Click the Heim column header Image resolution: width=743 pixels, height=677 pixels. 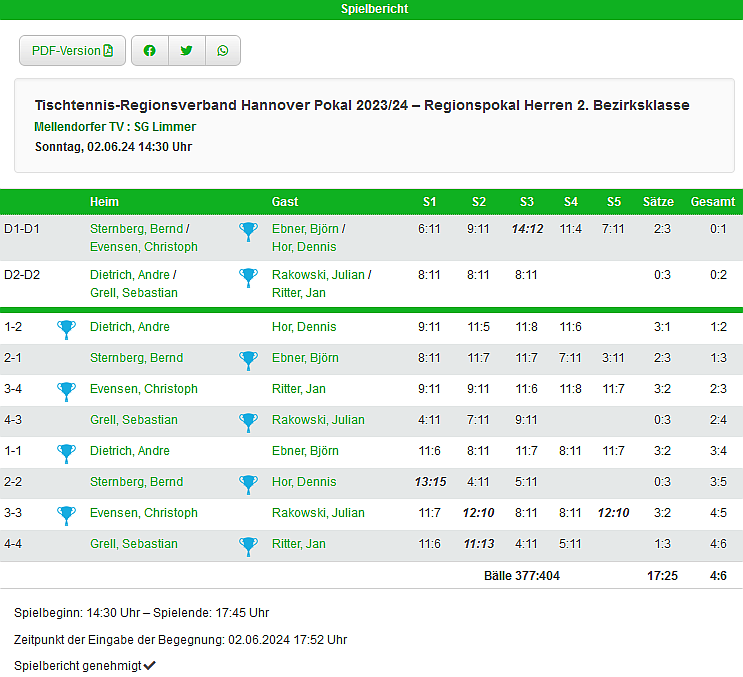[104, 202]
